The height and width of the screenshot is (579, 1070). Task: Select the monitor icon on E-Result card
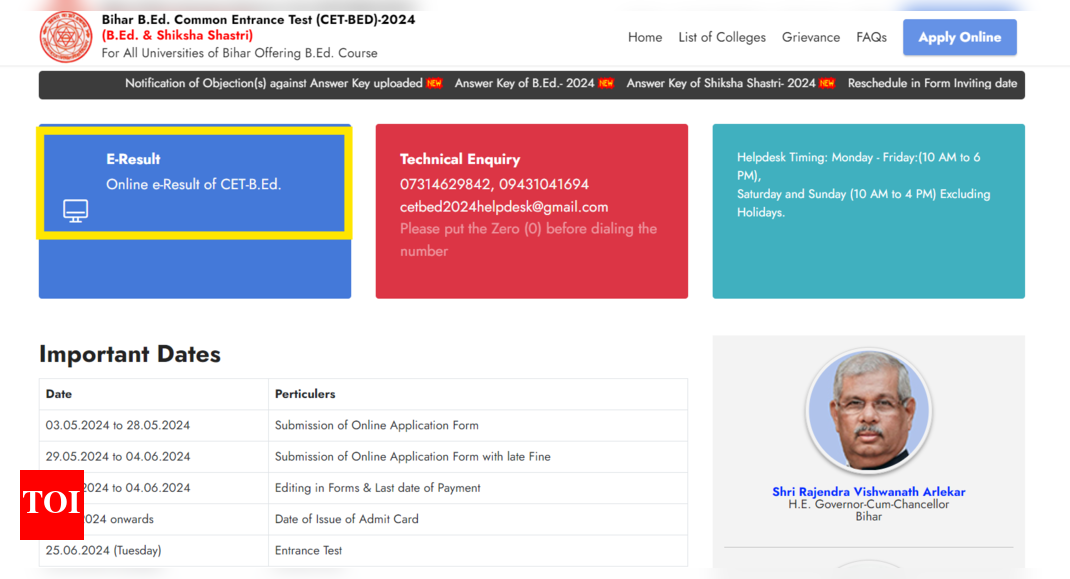[74, 211]
